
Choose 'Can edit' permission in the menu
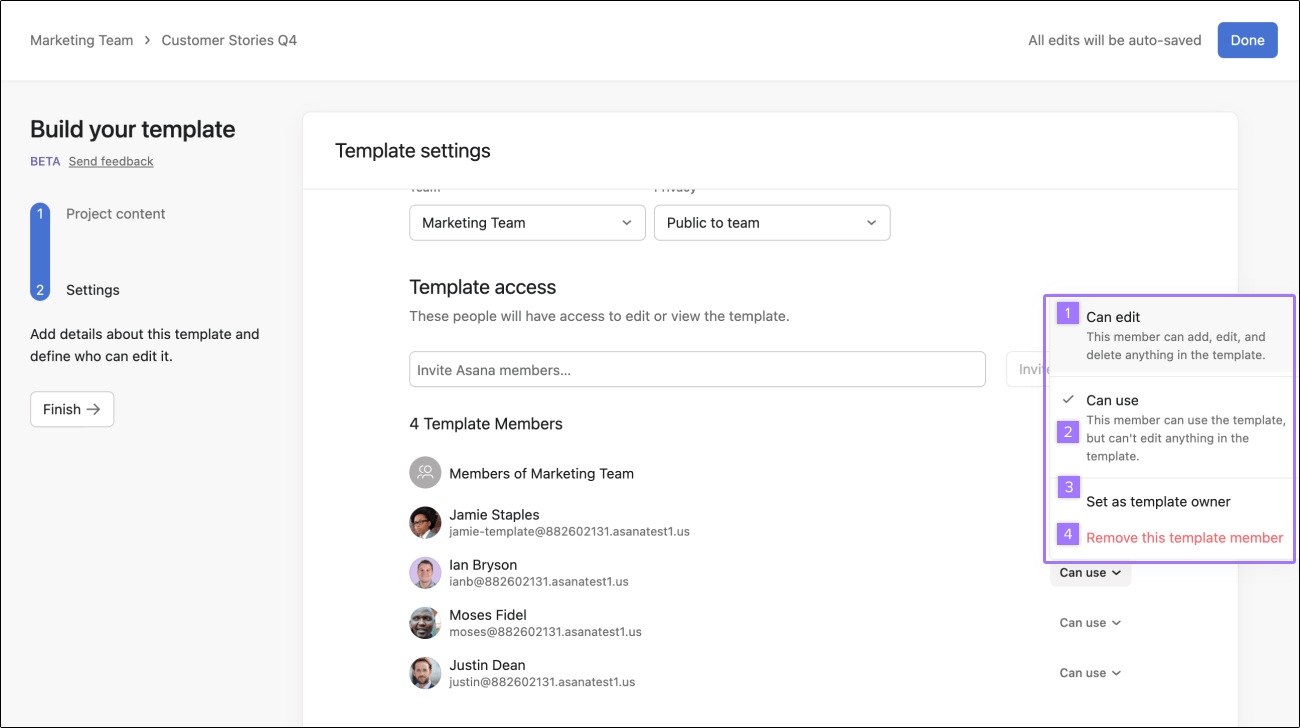click(1170, 335)
